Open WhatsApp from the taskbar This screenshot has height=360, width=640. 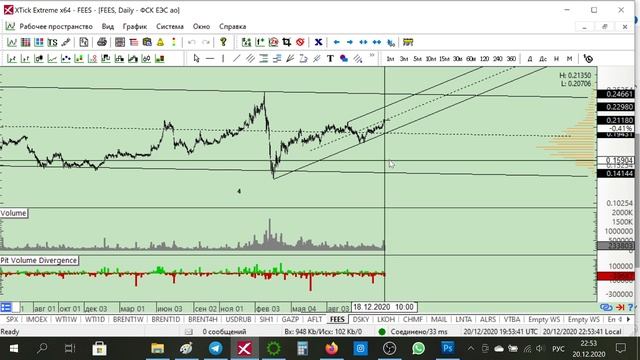[418, 349]
